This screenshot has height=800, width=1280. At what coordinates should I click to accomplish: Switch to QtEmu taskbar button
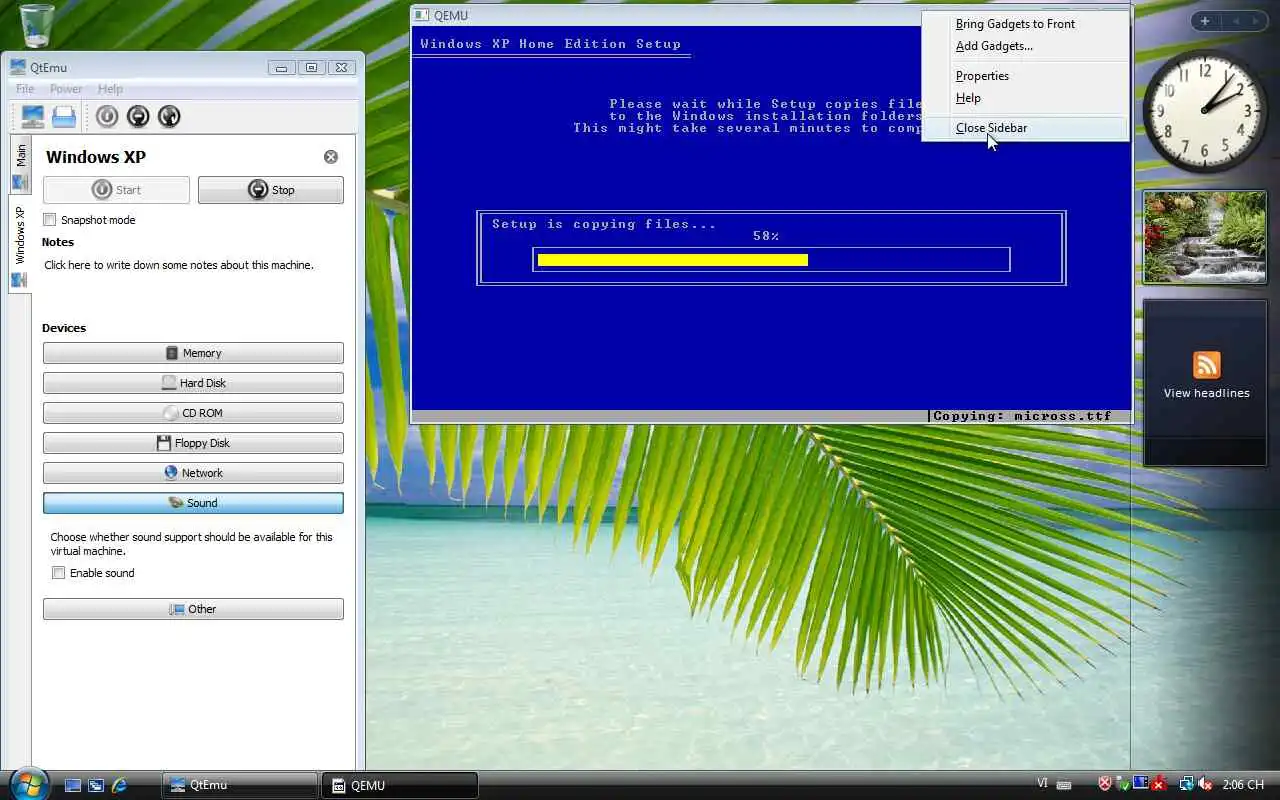pyautogui.click(x=240, y=785)
